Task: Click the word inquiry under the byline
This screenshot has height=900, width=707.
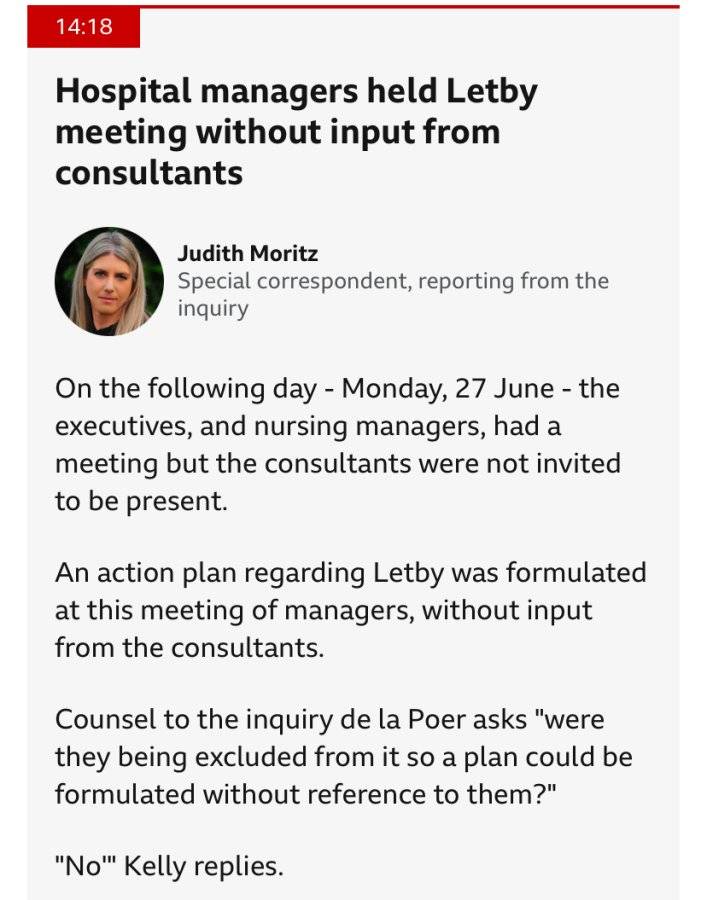Action: [x=213, y=308]
